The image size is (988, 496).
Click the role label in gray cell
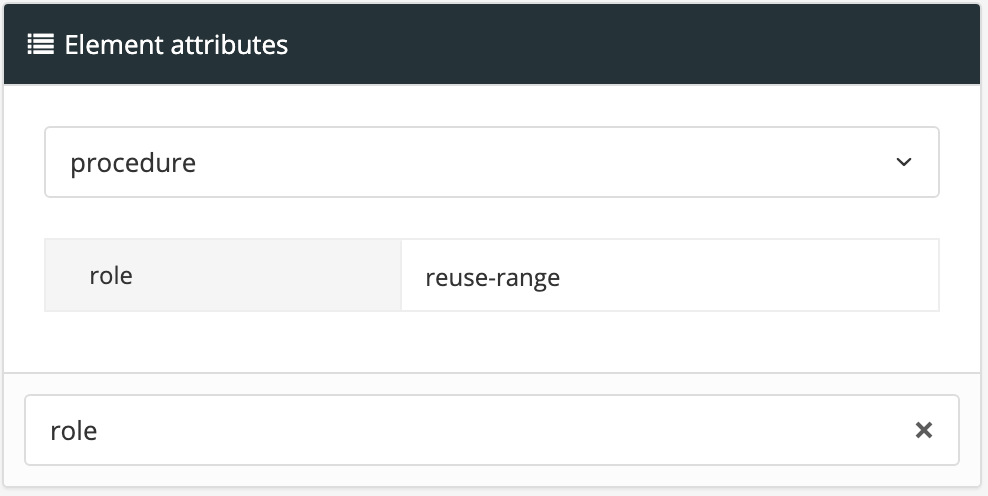(111, 275)
